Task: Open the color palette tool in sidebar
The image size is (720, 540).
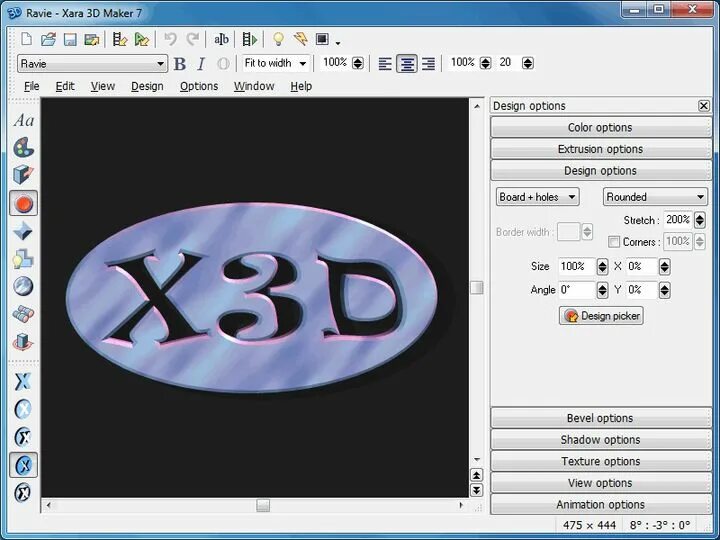Action: pos(23,147)
